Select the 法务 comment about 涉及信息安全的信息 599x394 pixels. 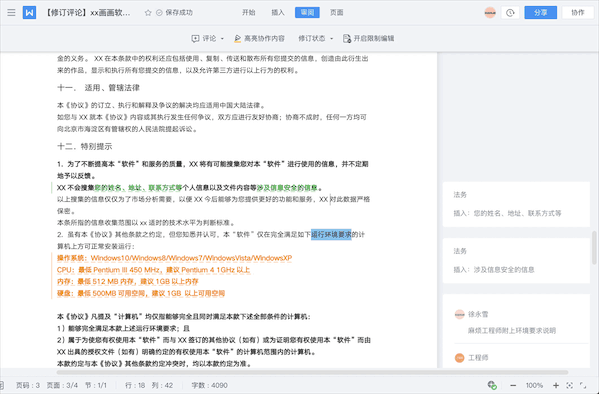coord(516,260)
